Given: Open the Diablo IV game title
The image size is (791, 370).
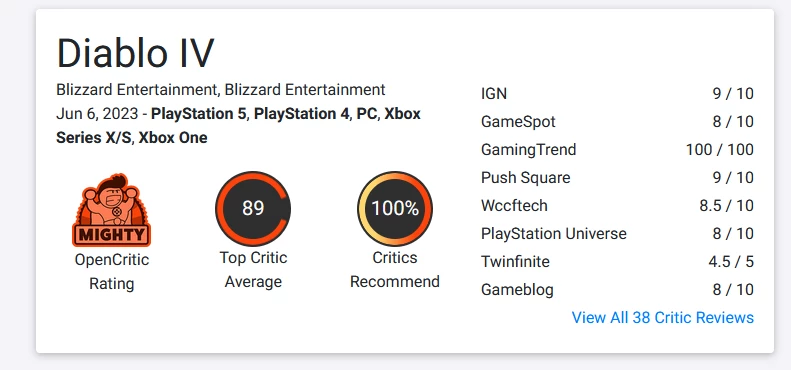Looking at the screenshot, I should click(x=135, y=53).
